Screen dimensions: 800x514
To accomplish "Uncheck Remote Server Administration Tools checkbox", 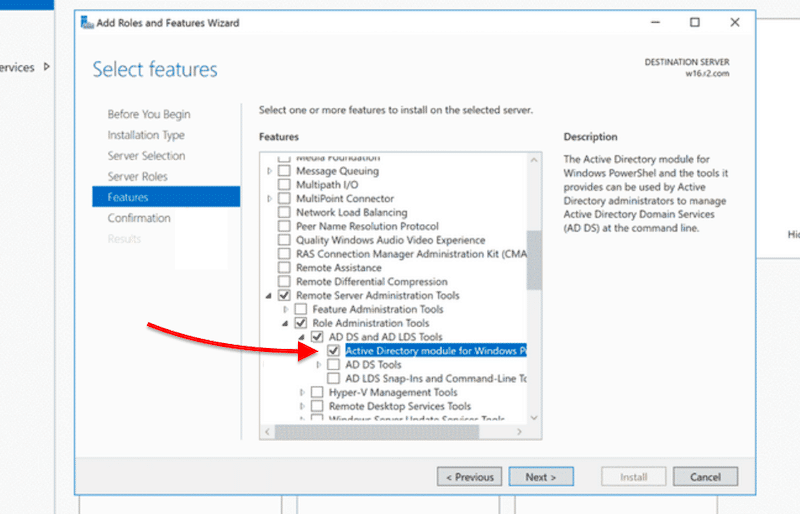I will pyautogui.click(x=284, y=295).
